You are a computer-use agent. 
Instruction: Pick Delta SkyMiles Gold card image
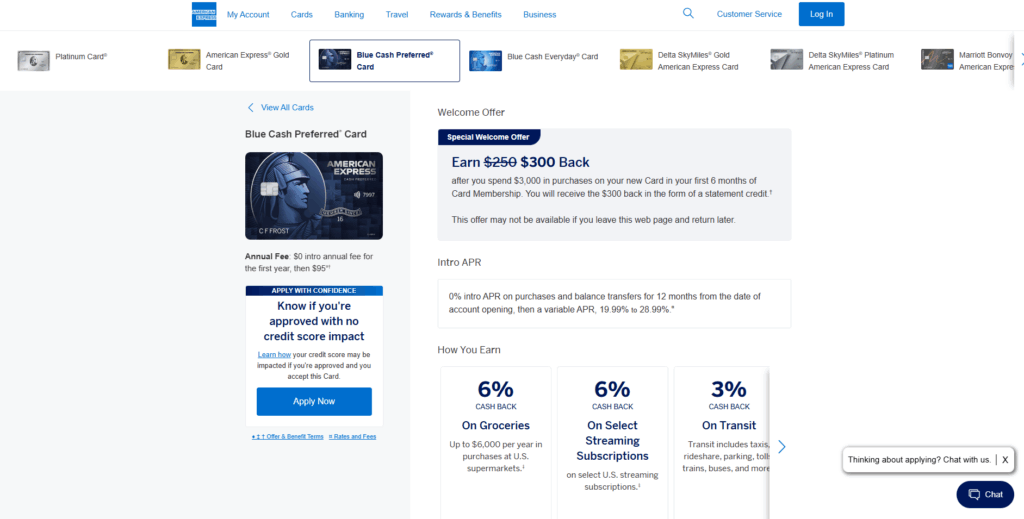click(x=636, y=60)
